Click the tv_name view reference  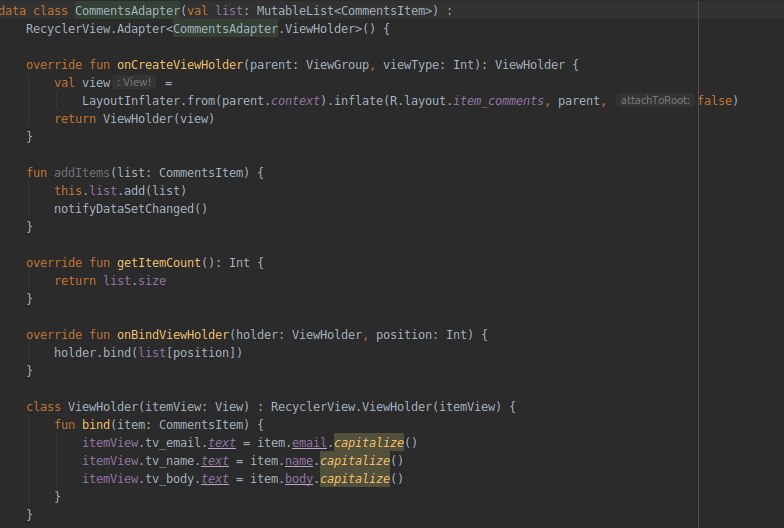[x=170, y=460]
